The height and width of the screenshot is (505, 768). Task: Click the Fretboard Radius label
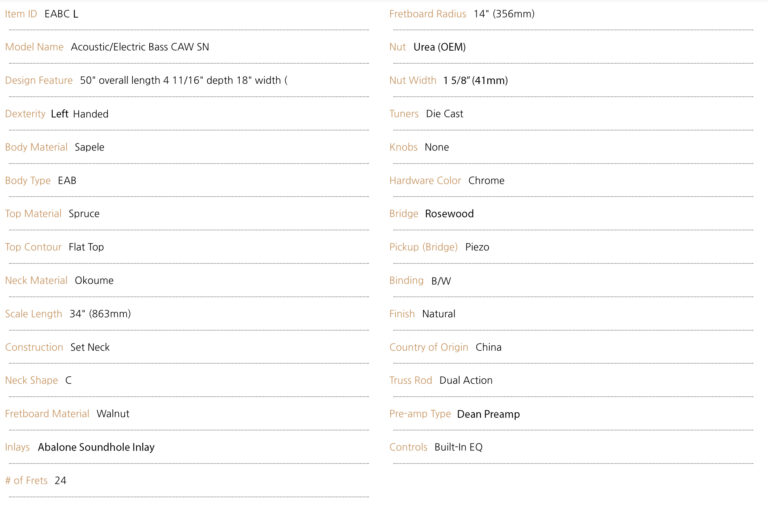pyautogui.click(x=427, y=14)
